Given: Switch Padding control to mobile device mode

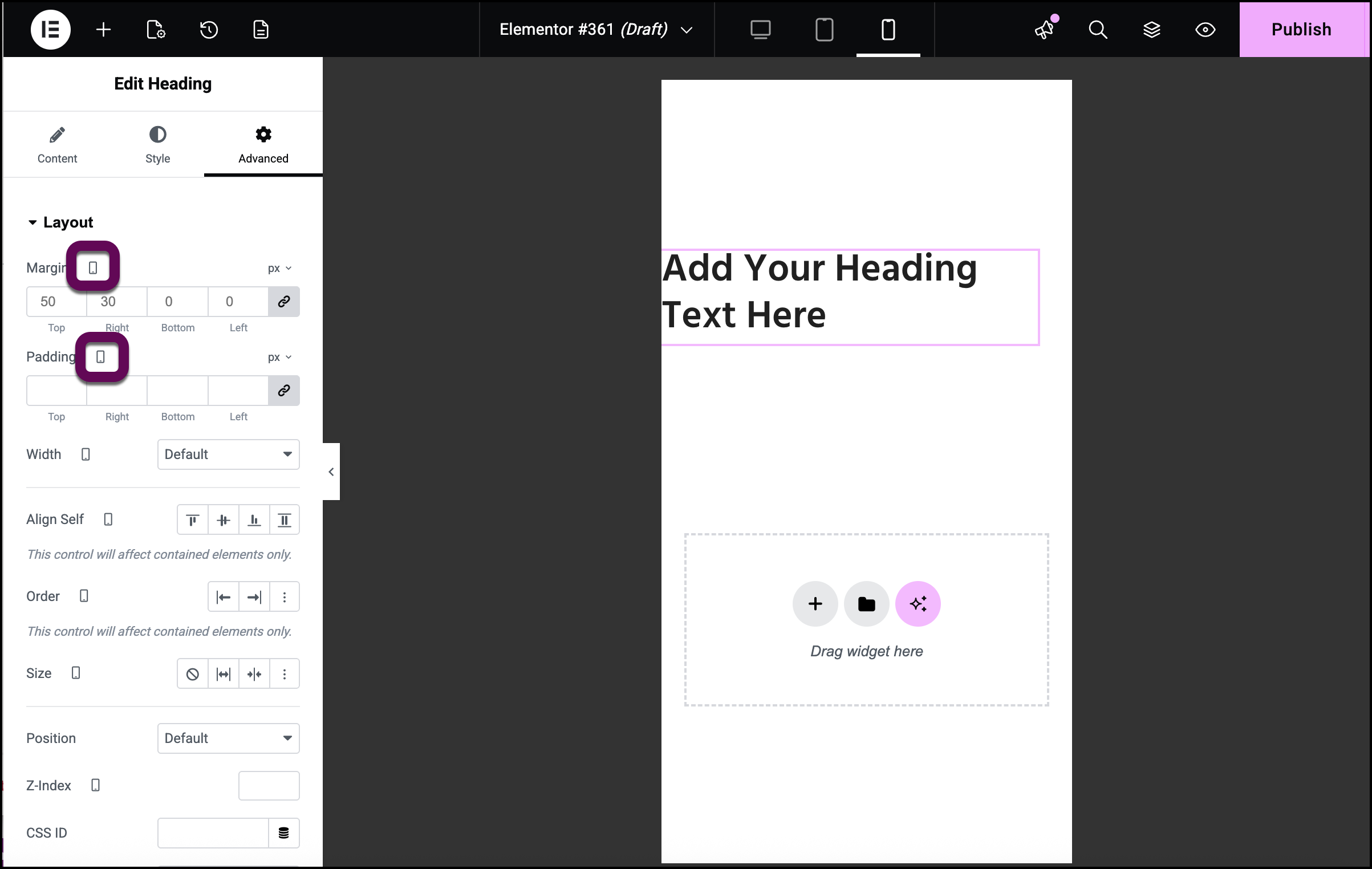Looking at the screenshot, I should [x=102, y=356].
